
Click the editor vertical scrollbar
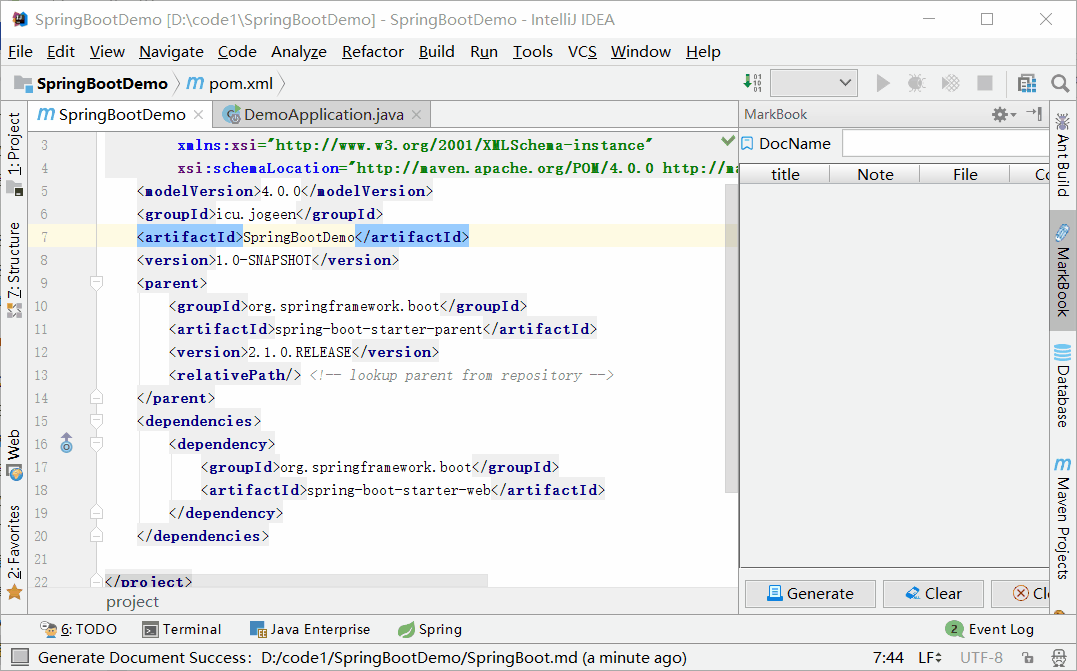coord(732,337)
